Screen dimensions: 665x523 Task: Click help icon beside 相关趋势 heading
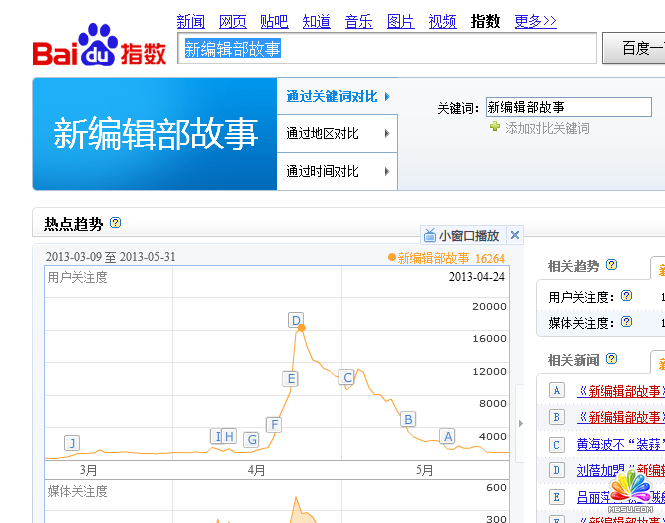click(612, 265)
